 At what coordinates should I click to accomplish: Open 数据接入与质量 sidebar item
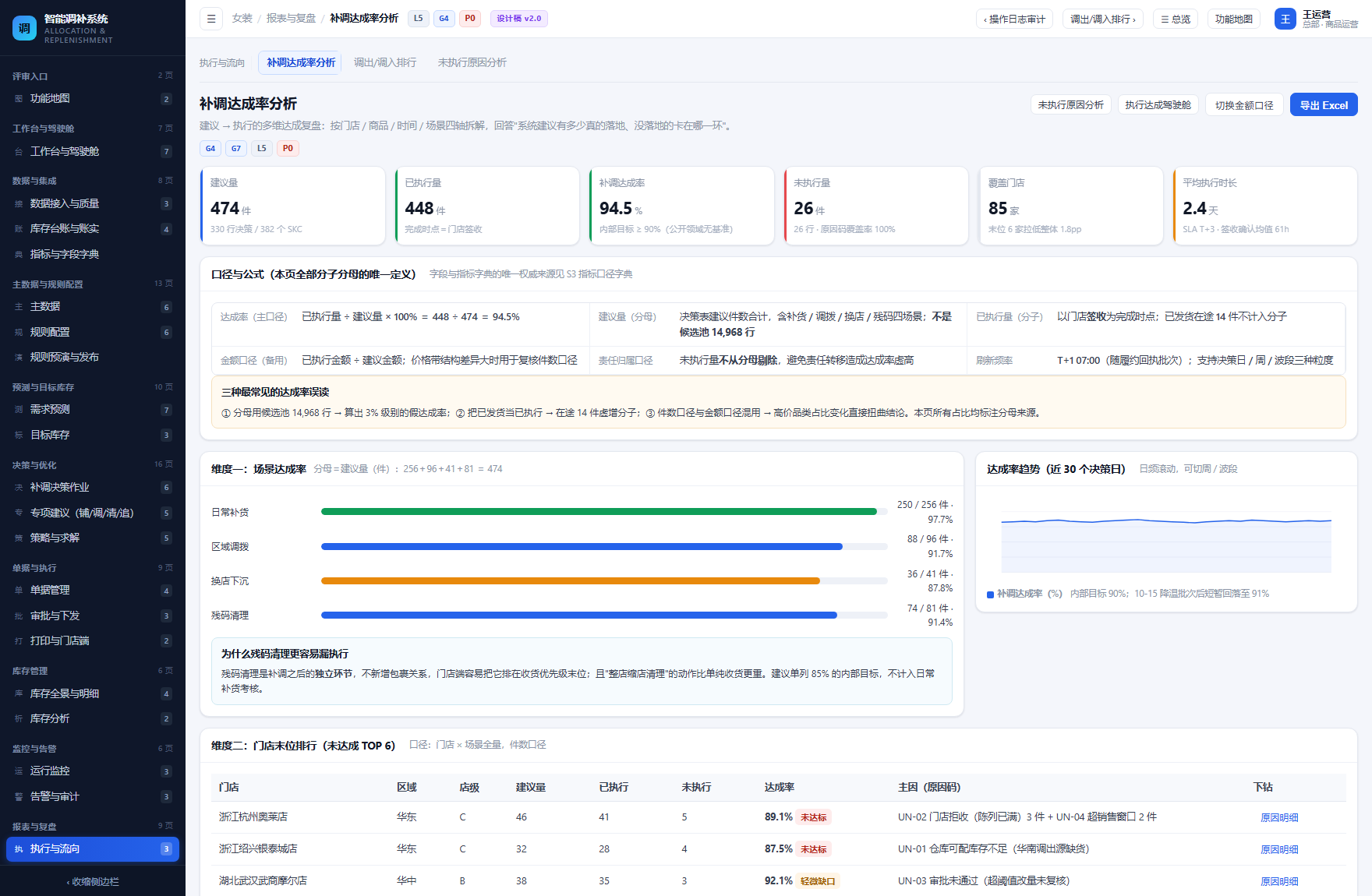pos(93,204)
